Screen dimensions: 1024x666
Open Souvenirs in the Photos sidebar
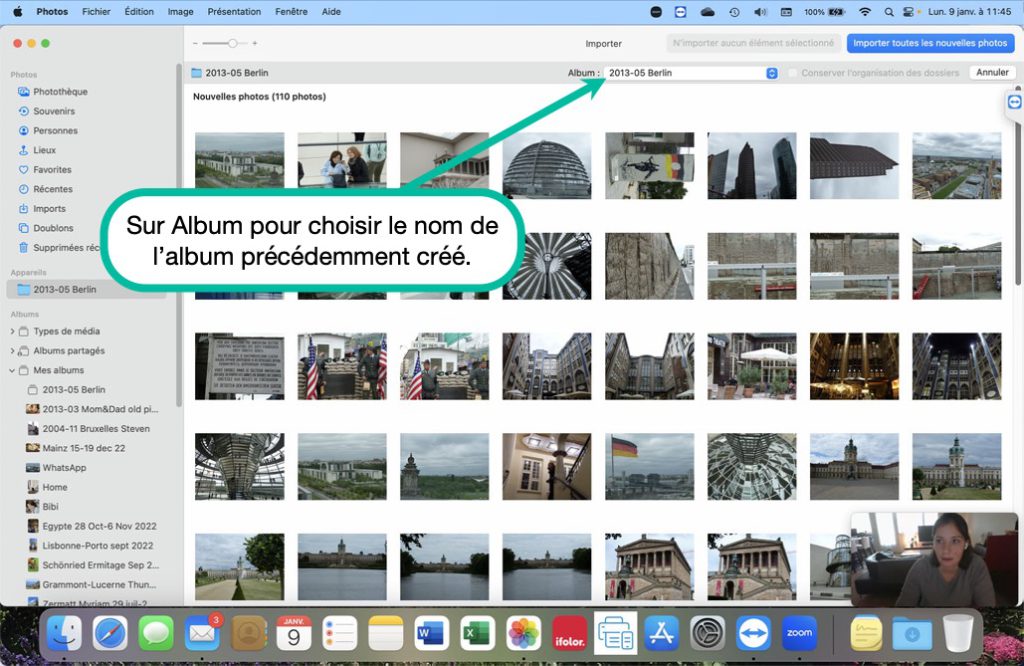click(x=53, y=111)
